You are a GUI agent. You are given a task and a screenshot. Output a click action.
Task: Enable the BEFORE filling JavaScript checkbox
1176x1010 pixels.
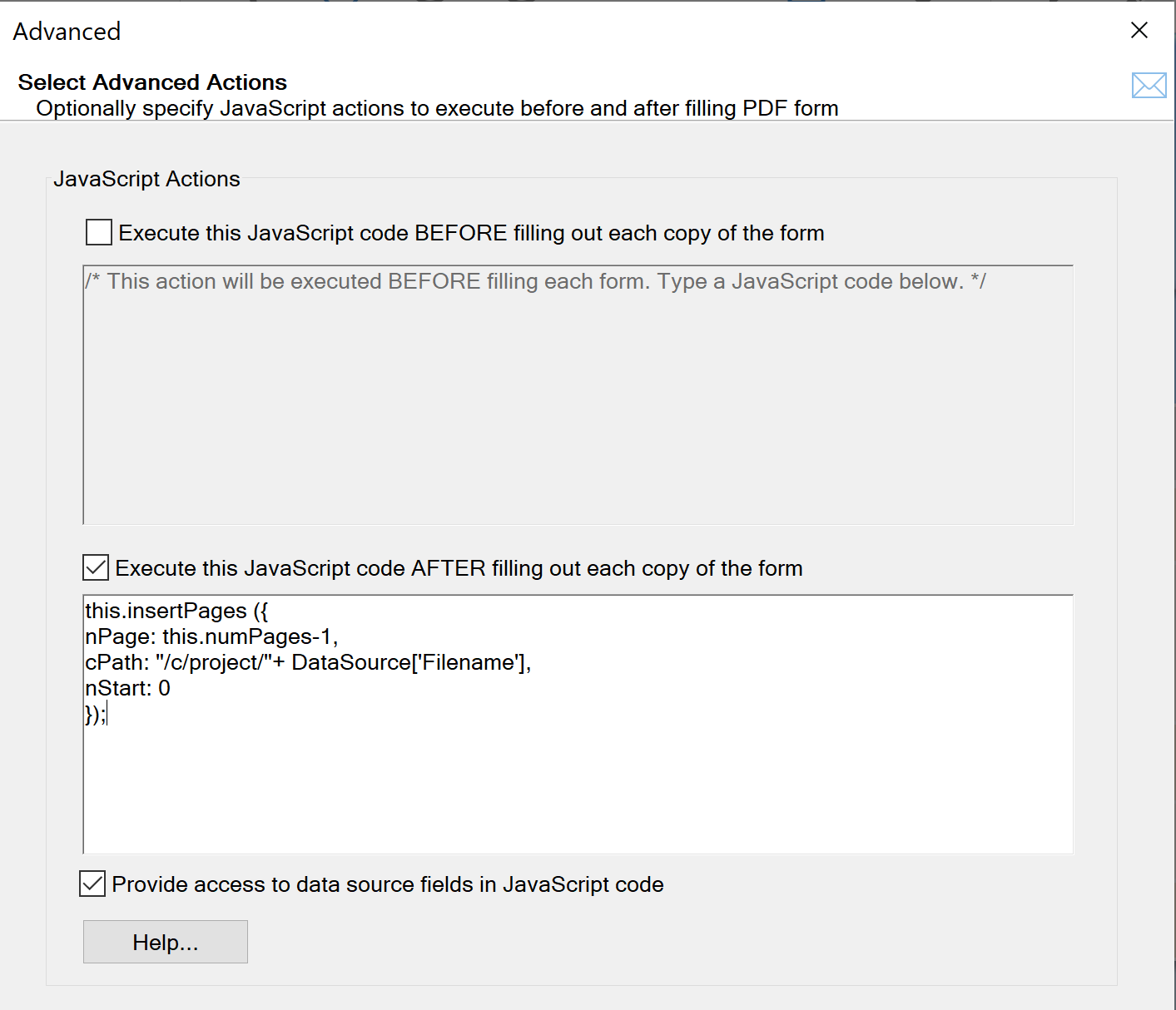(x=99, y=232)
